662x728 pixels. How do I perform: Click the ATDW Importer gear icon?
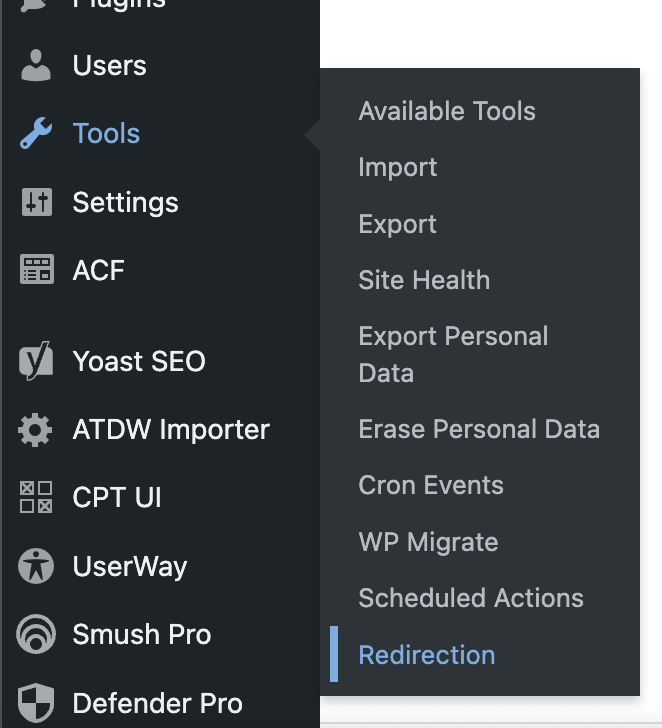[x=36, y=430]
